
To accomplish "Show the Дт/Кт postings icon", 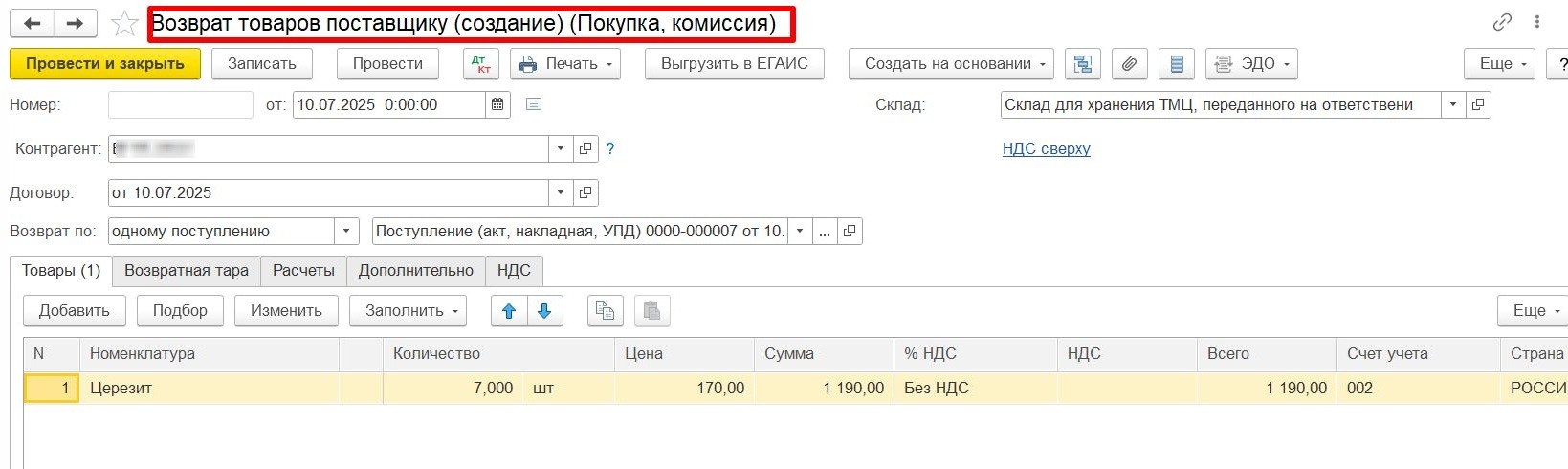I will pos(481,64).
